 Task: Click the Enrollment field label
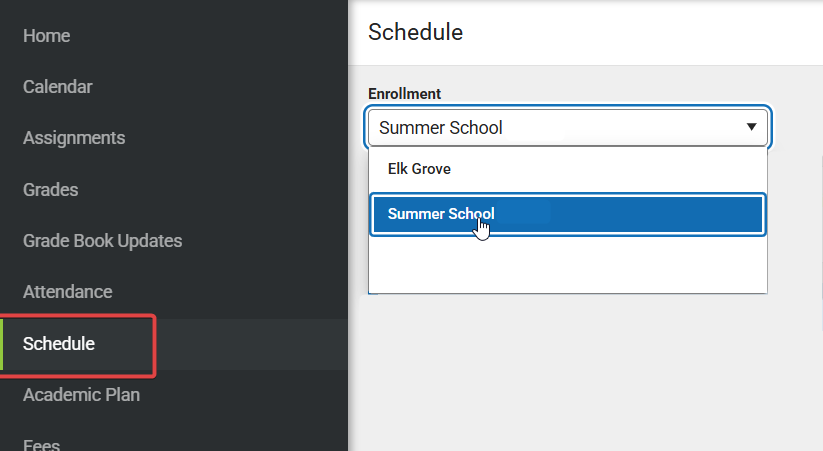coord(404,94)
